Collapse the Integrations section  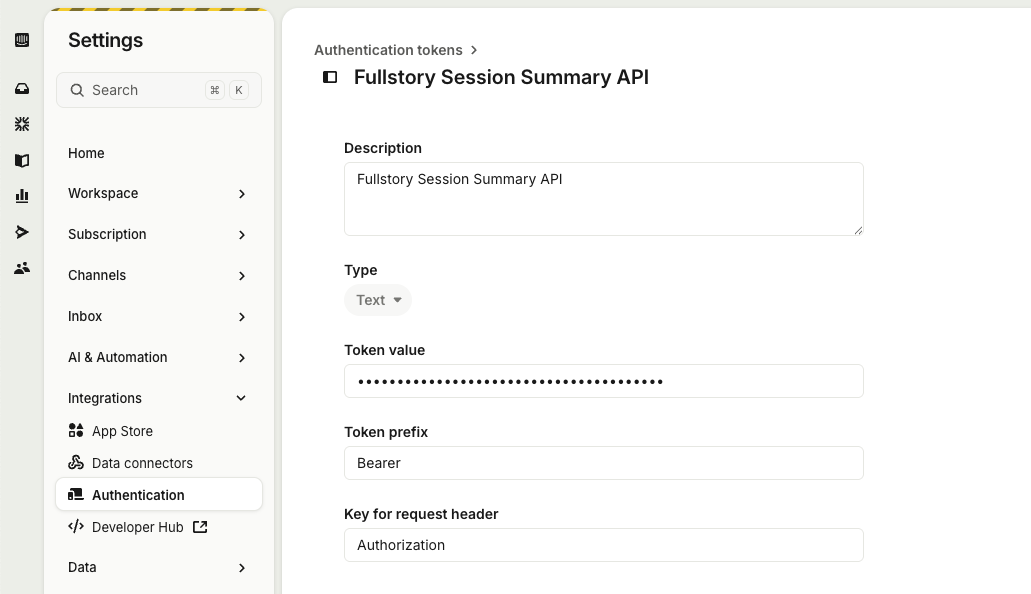pos(158,398)
